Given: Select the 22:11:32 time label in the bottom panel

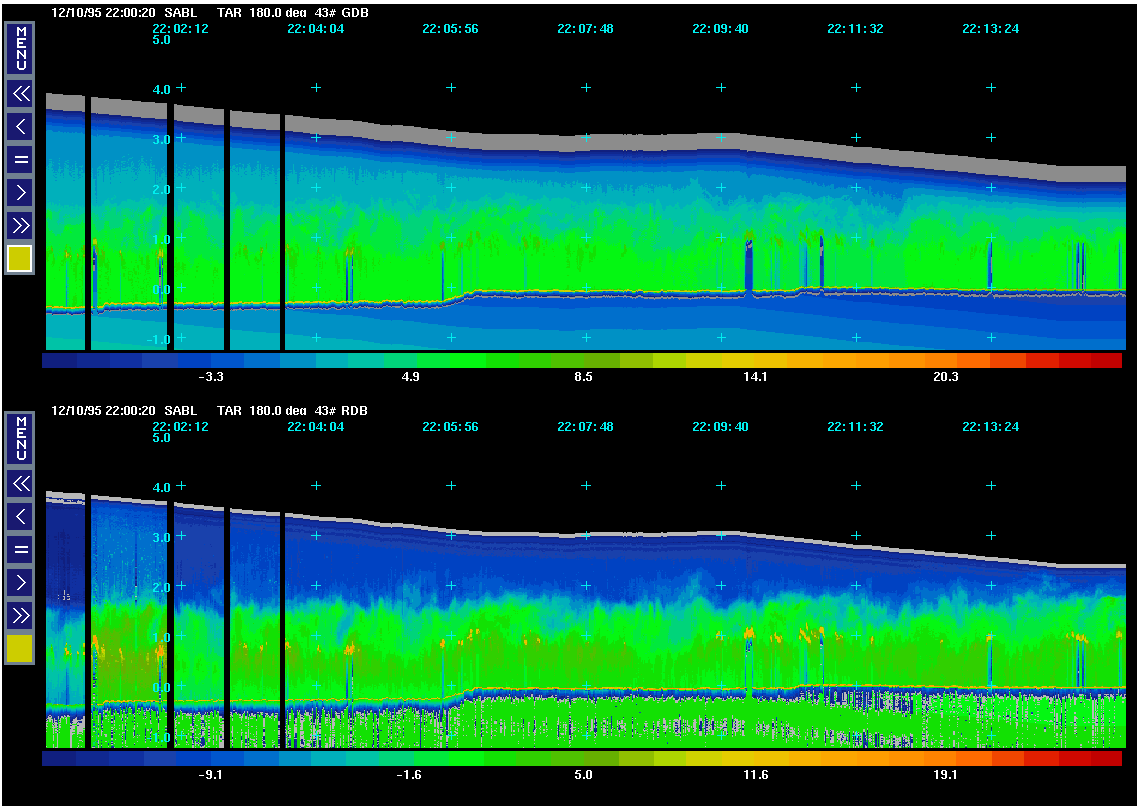Looking at the screenshot, I should pos(855,427).
